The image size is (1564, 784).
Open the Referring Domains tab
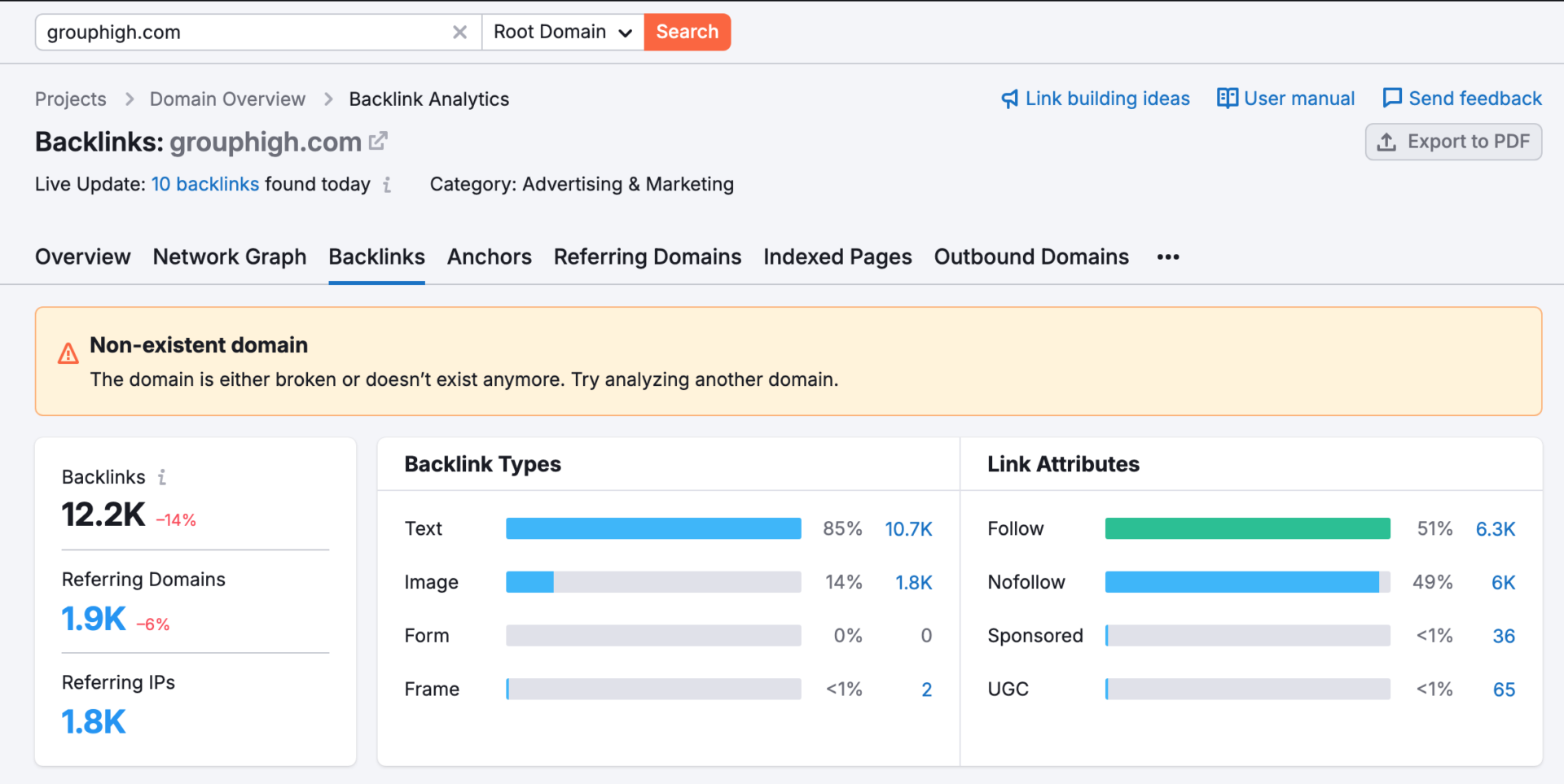648,257
